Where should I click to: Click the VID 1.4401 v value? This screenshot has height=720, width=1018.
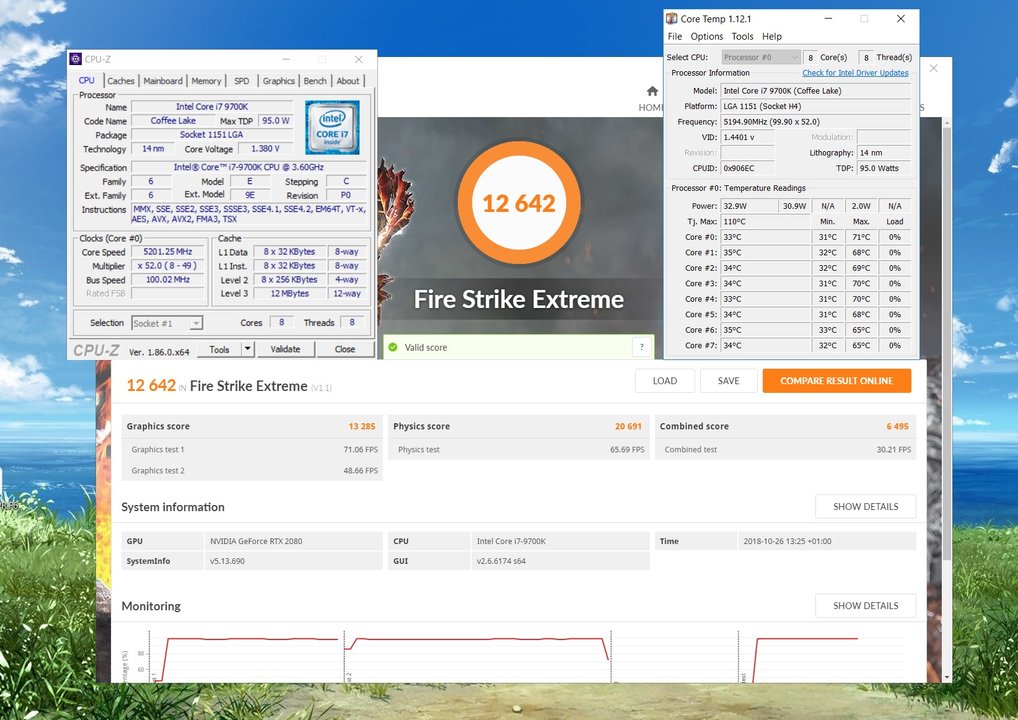pyautogui.click(x=747, y=137)
